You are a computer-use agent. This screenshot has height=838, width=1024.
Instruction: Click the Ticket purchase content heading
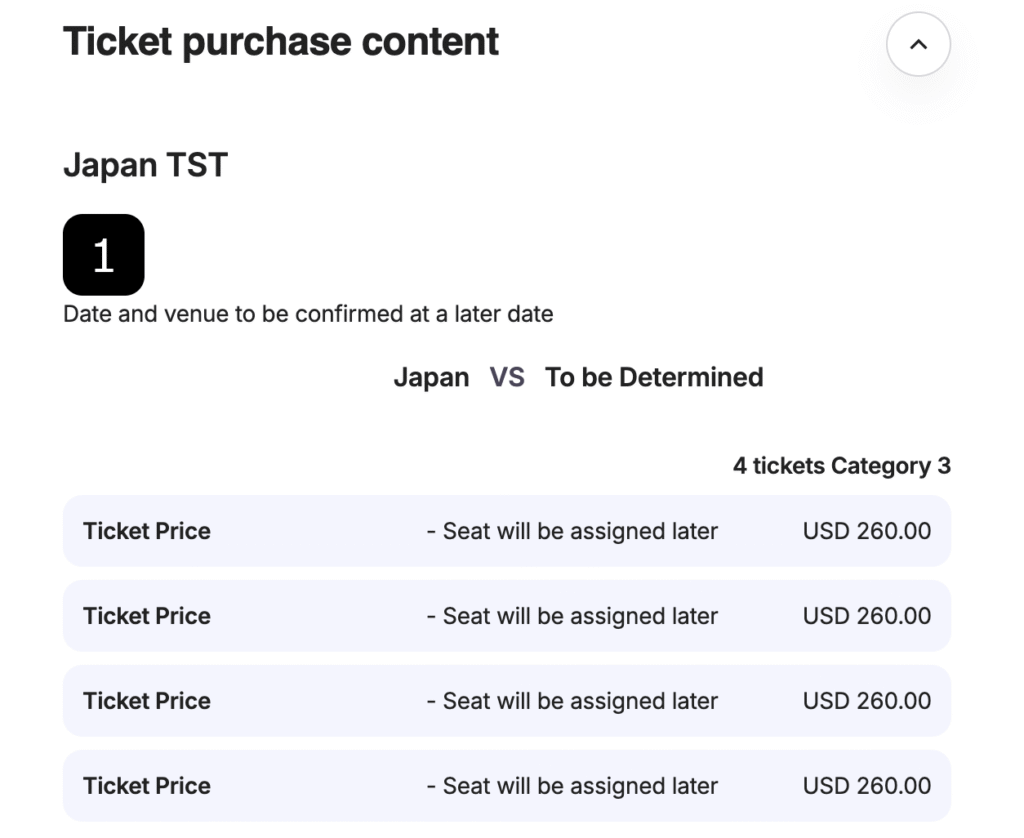tap(281, 42)
